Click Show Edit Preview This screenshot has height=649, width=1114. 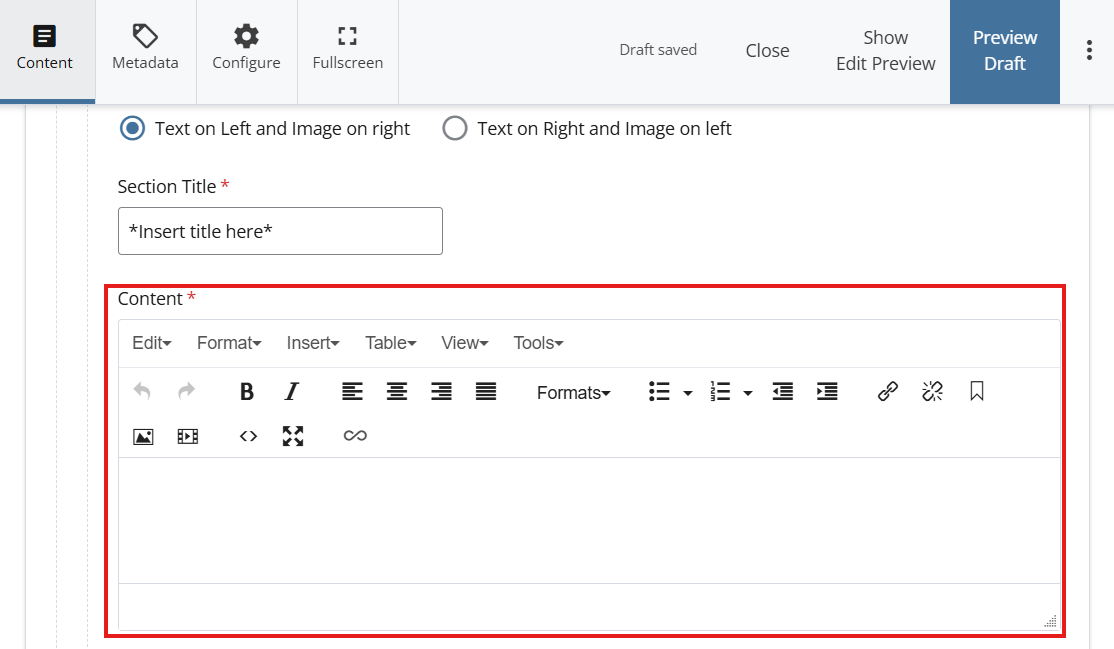pyautogui.click(x=885, y=51)
